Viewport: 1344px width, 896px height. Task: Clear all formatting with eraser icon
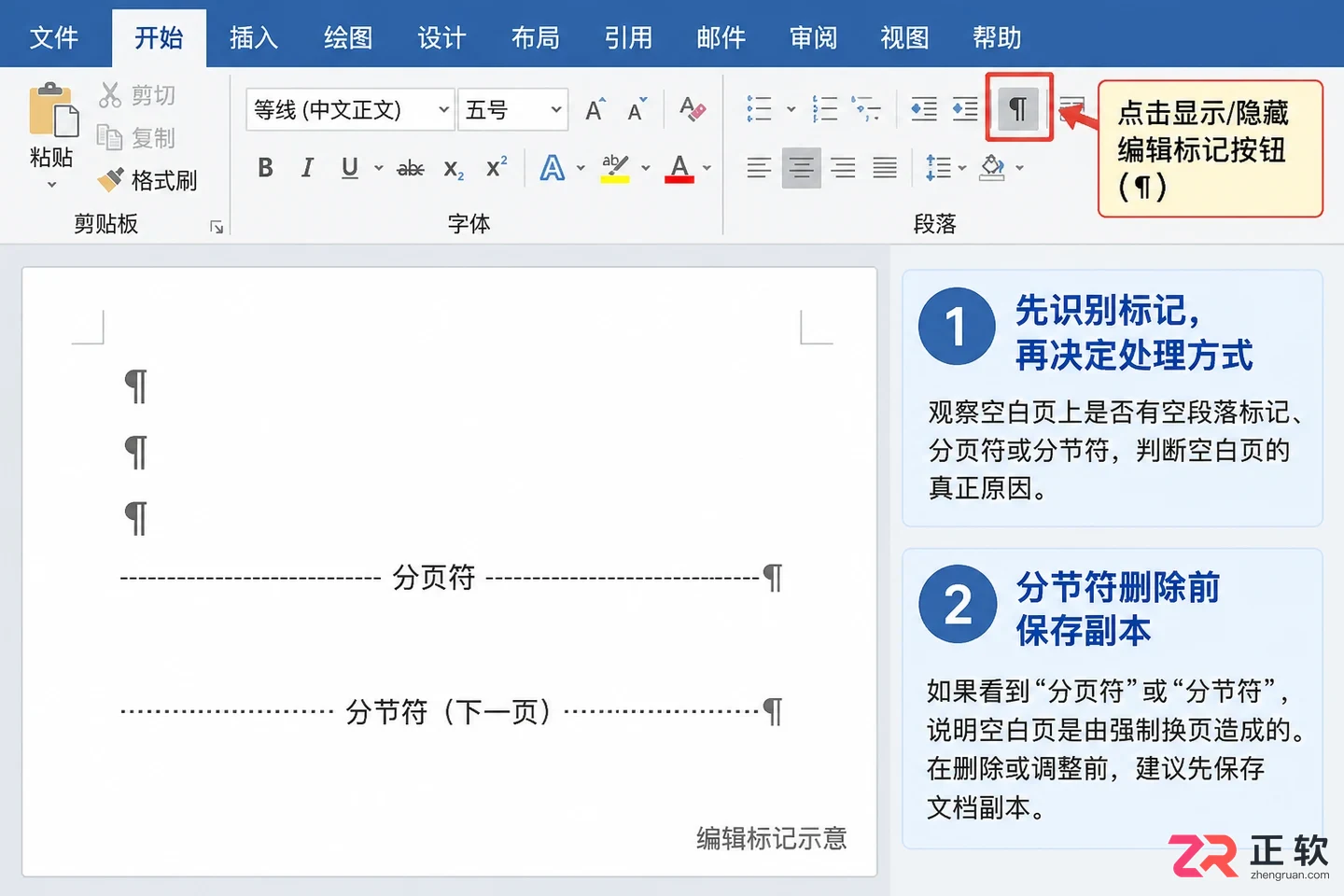pos(693,109)
